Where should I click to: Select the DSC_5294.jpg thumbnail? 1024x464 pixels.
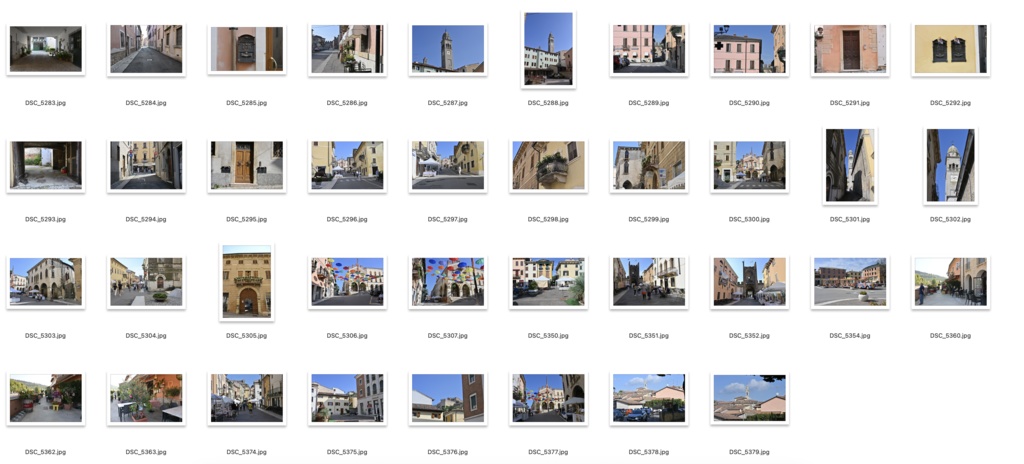click(146, 165)
